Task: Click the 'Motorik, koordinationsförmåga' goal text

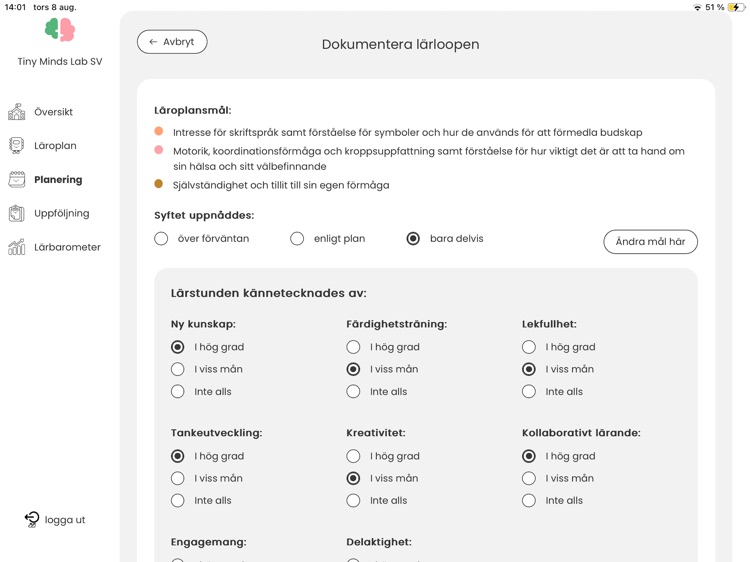Action: (429, 159)
